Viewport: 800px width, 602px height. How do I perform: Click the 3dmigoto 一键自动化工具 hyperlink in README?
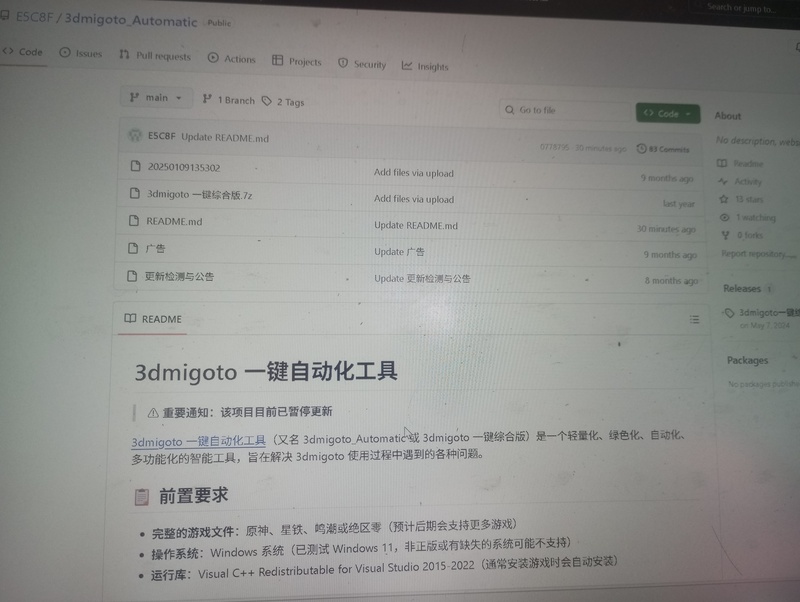point(198,440)
